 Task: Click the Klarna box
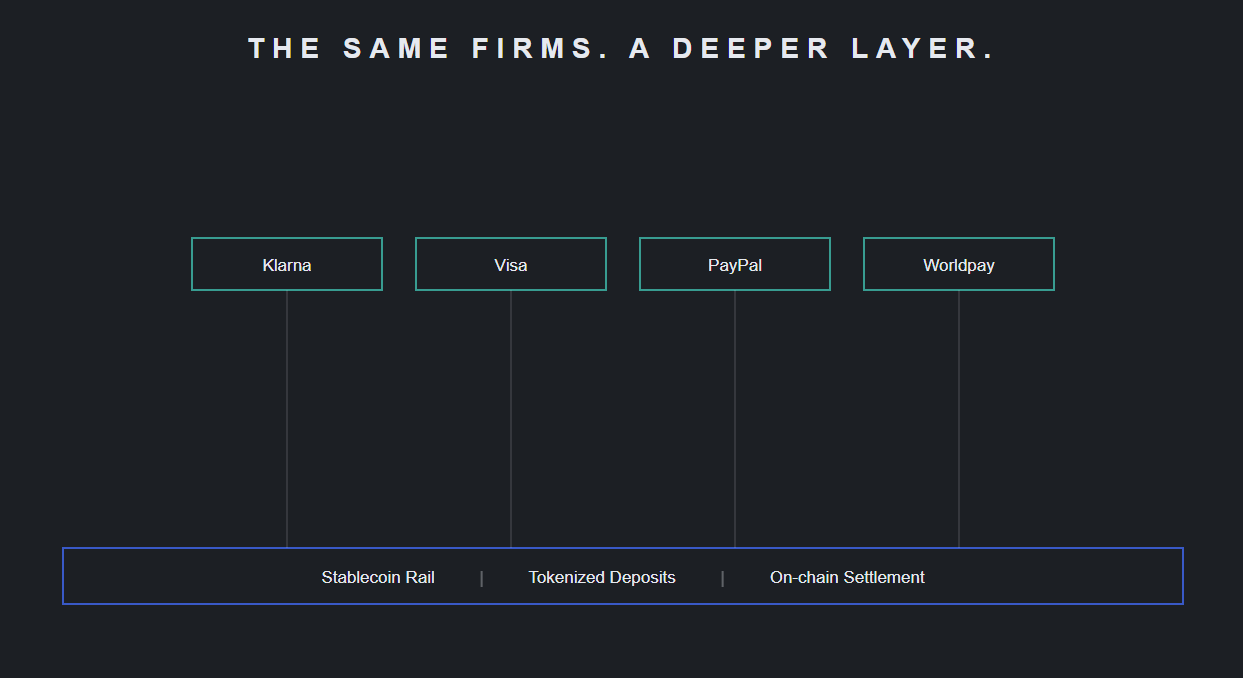tap(287, 264)
